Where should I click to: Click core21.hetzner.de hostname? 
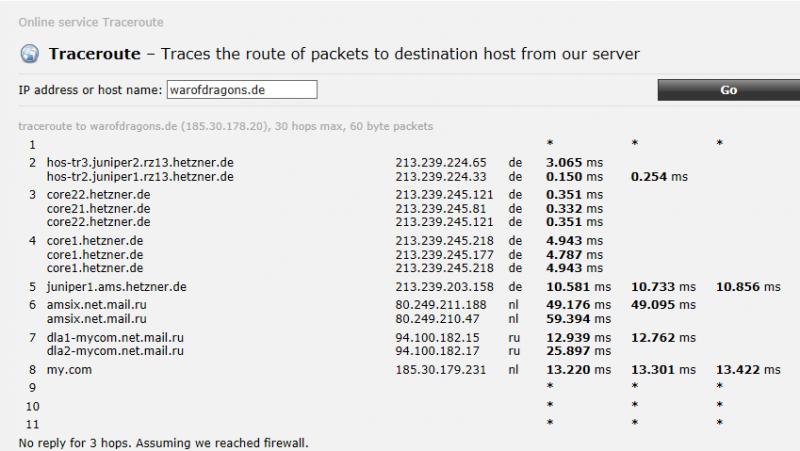coord(98,209)
